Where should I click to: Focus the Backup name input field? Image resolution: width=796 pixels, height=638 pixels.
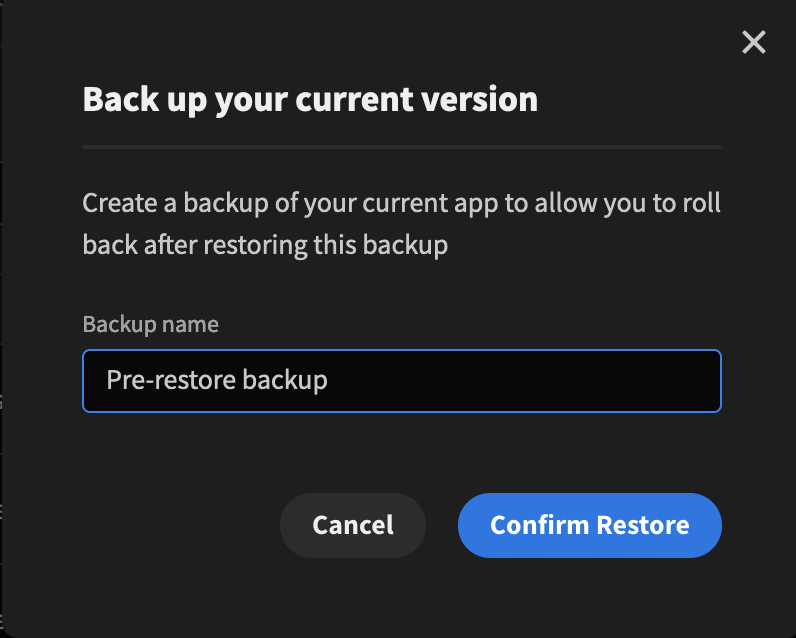tap(402, 381)
